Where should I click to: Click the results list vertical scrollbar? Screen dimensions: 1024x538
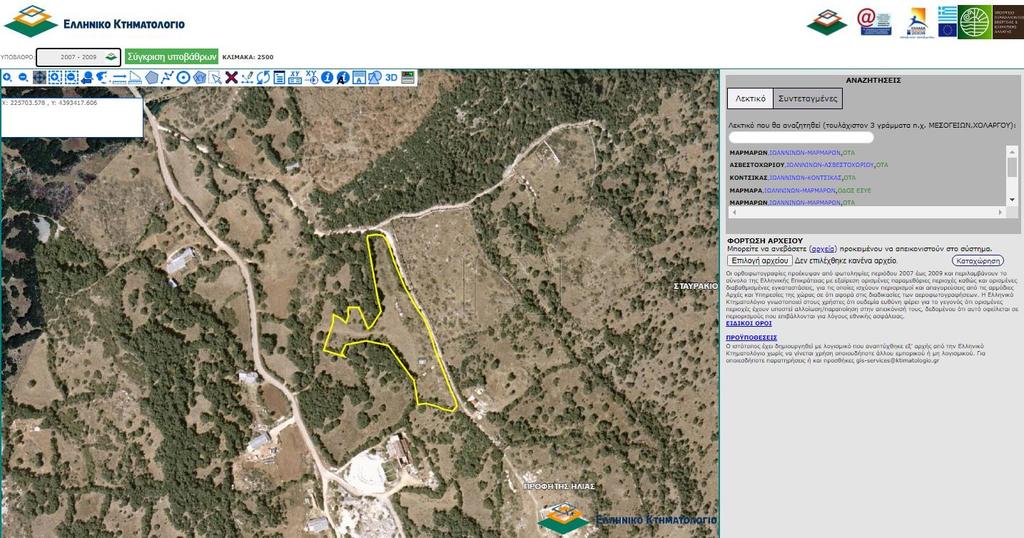(x=1012, y=176)
